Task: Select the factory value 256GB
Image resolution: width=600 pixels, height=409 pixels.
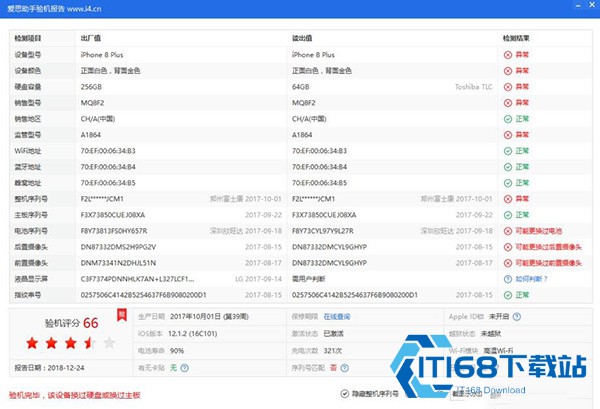Action: (91, 87)
